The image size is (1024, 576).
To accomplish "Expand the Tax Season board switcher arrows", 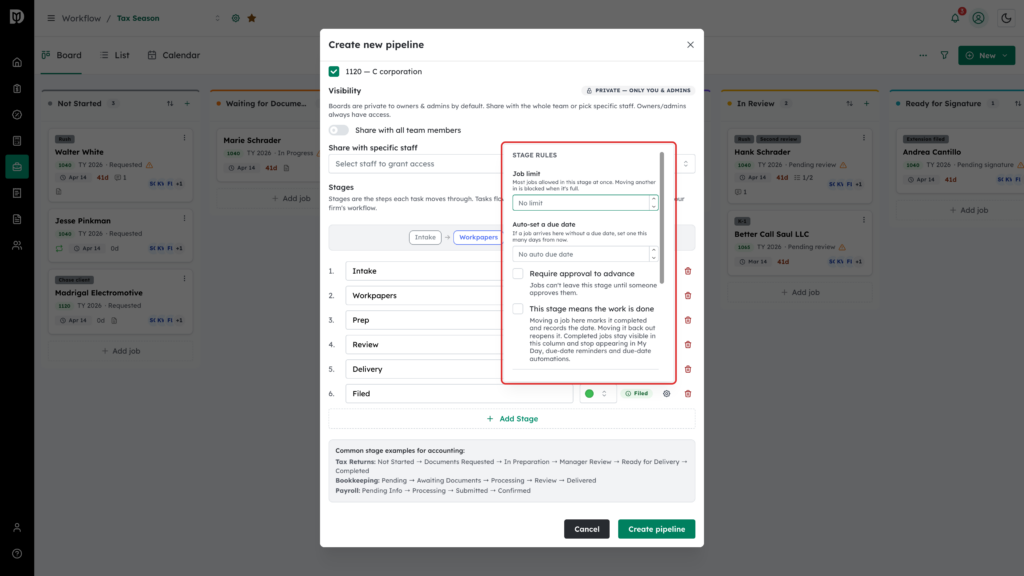I will (217, 18).
